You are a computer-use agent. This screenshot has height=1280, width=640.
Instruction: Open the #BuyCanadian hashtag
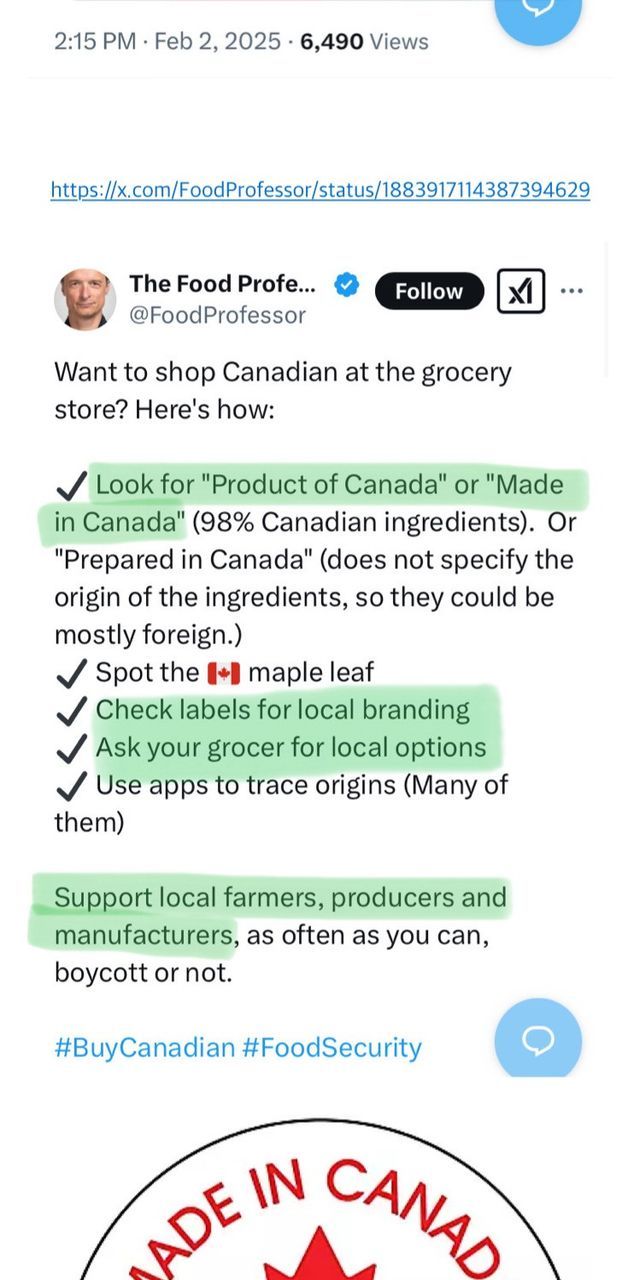[144, 1047]
